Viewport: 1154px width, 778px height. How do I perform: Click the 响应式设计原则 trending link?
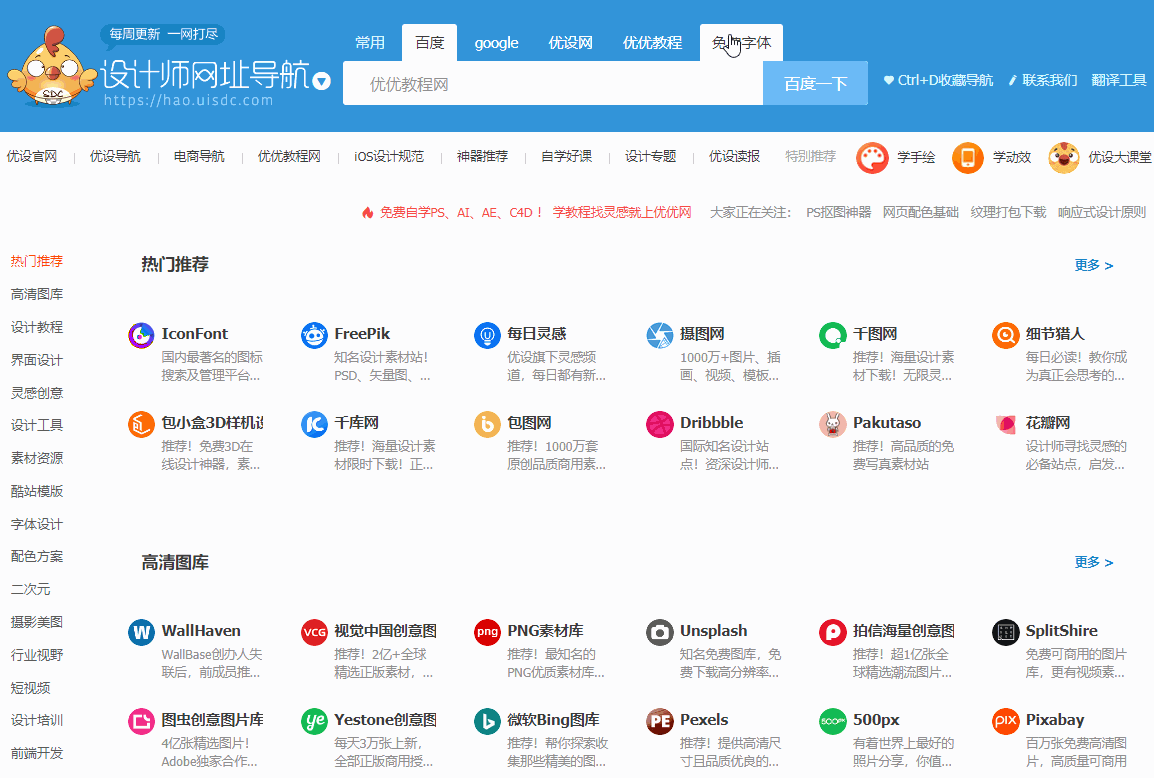point(1102,212)
